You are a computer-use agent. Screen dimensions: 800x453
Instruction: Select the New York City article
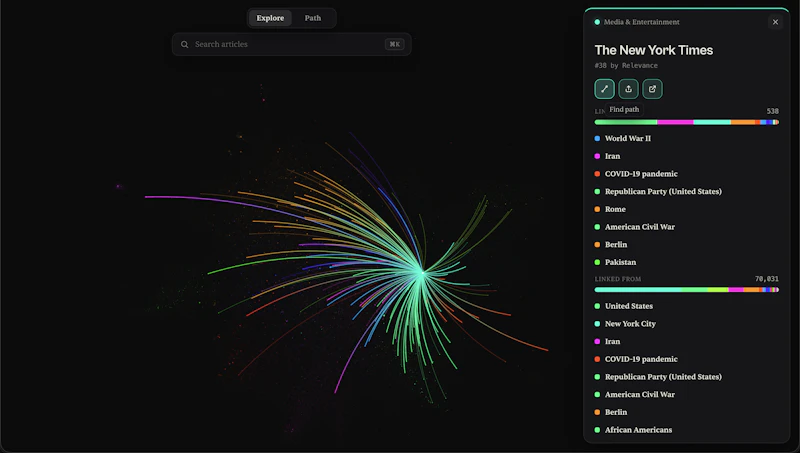pyautogui.click(x=630, y=324)
